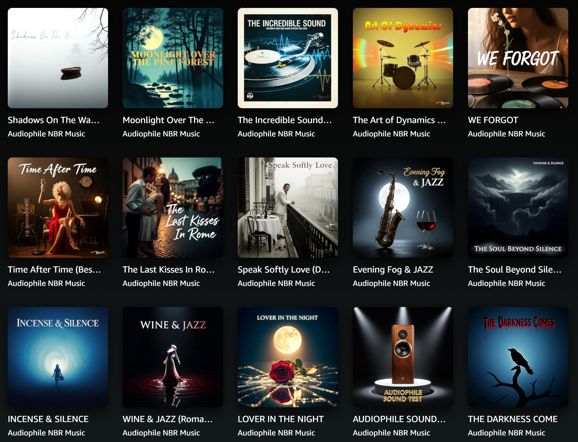Open WINE & JAZZ album cover
This screenshot has width=578, height=442.
[173, 357]
